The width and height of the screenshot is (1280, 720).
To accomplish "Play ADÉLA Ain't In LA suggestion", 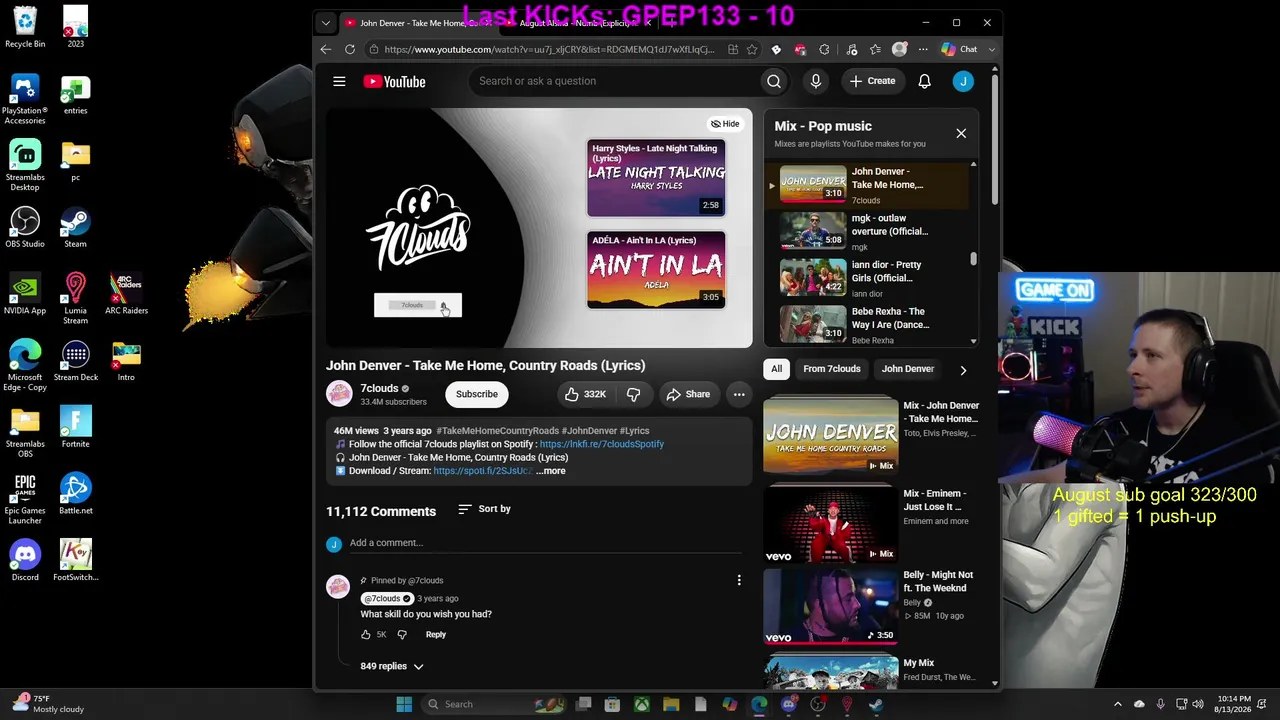I will point(656,270).
